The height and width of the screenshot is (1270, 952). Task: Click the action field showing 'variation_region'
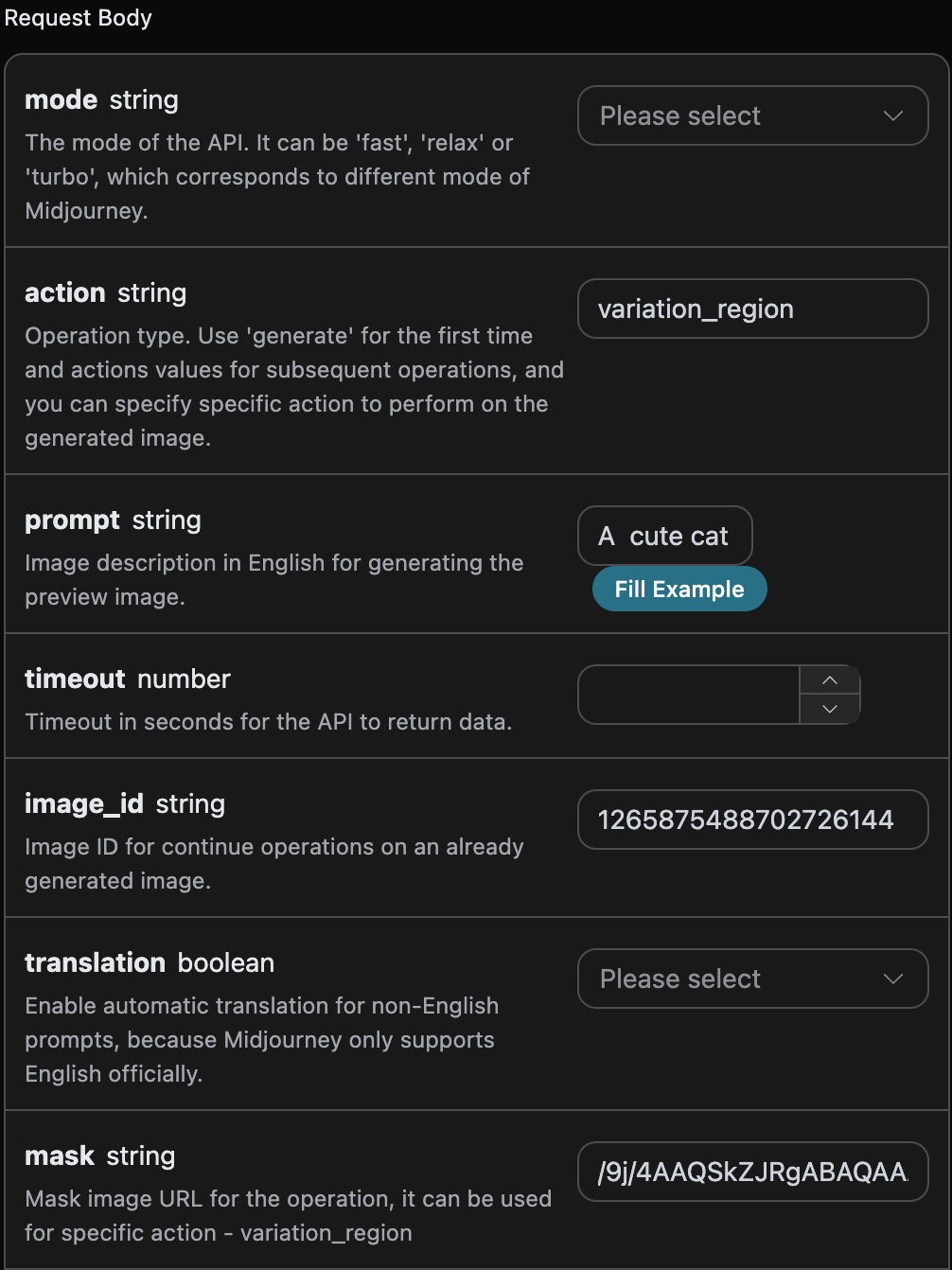(752, 309)
